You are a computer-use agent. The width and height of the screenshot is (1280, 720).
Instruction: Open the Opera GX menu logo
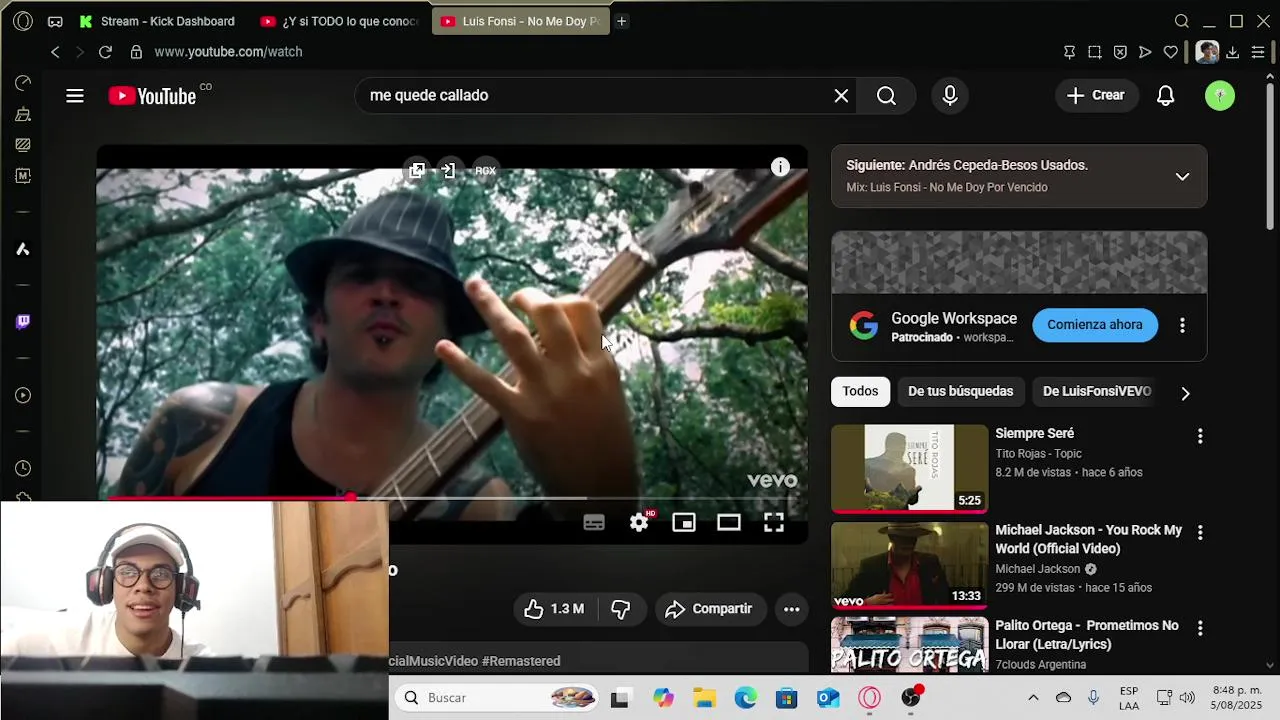click(23, 21)
